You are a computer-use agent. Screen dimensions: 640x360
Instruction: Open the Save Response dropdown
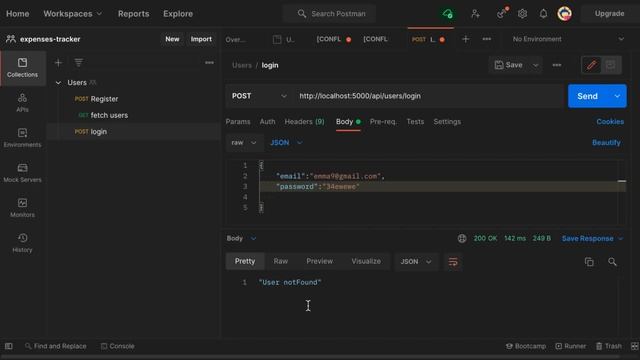592,238
